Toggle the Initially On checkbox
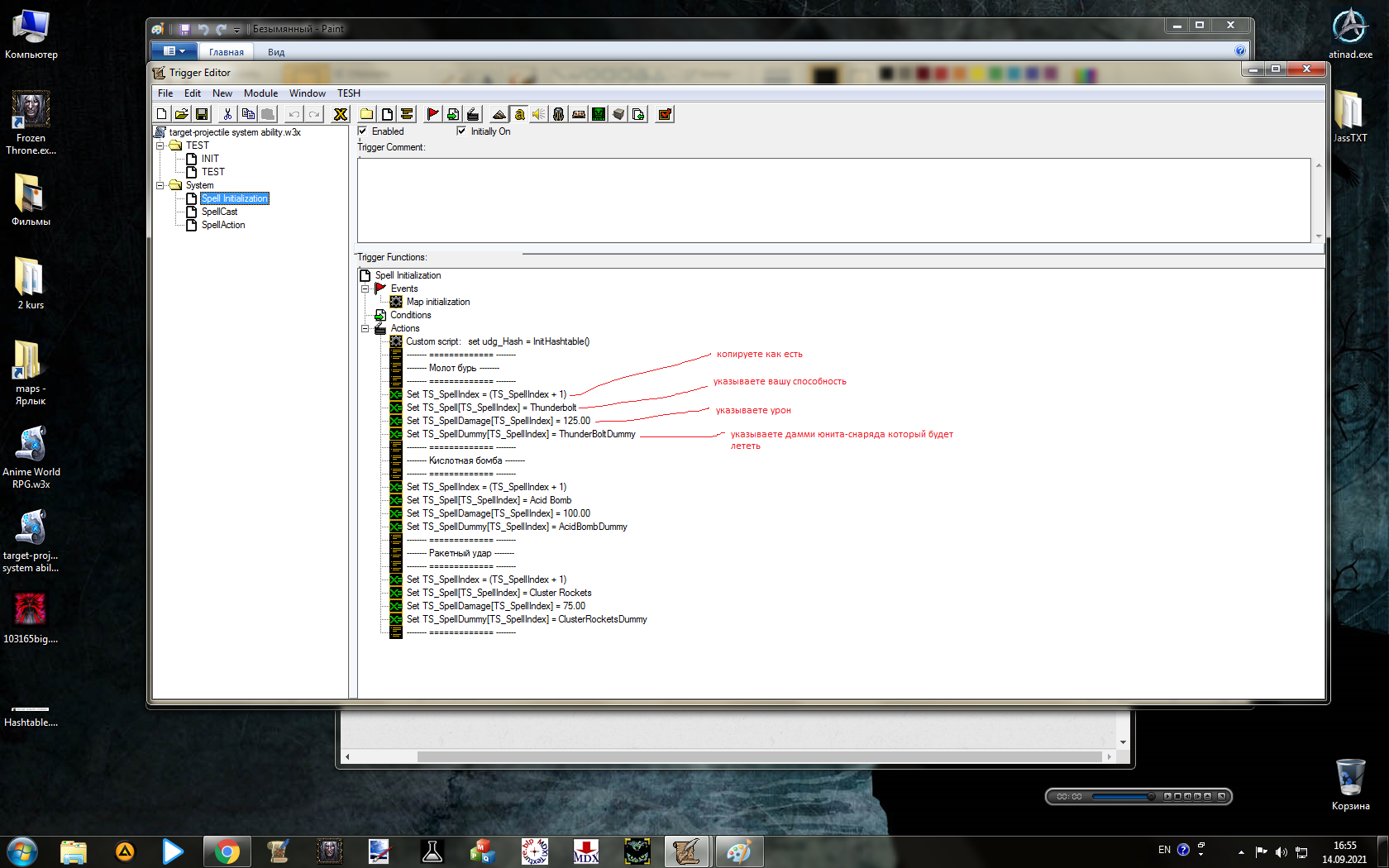This screenshot has height=868, width=1389. (461, 131)
